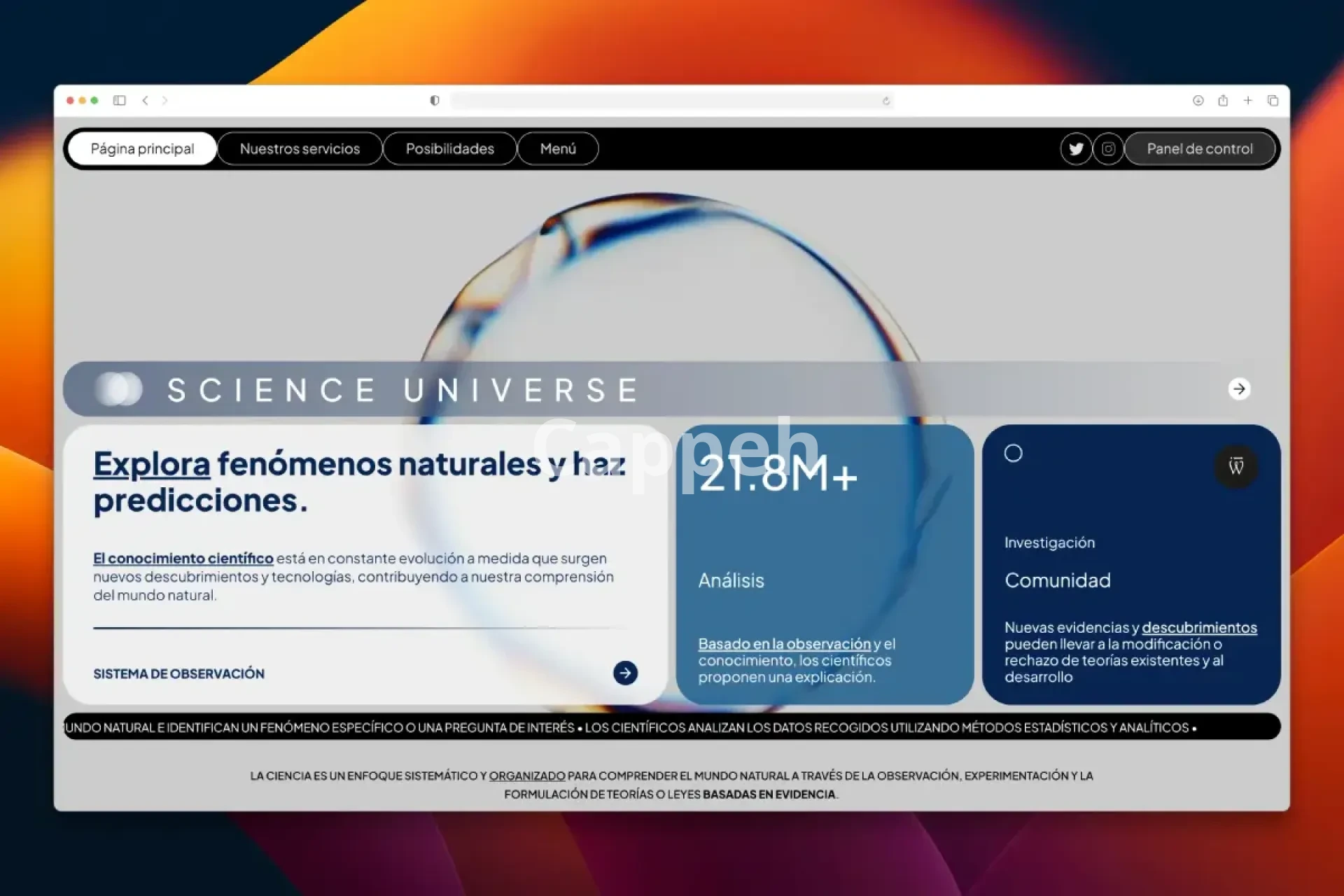Click the Panel de control button
The width and height of the screenshot is (1344, 896).
pos(1199,148)
